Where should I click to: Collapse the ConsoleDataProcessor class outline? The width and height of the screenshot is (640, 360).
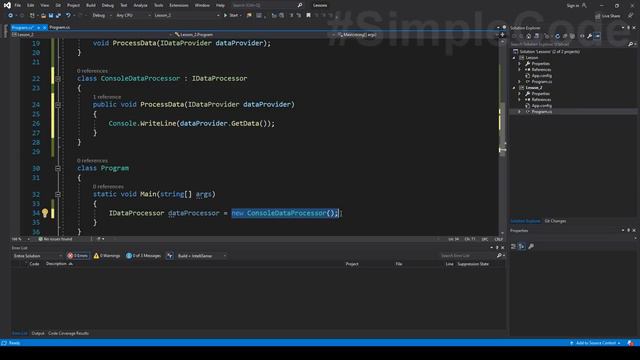[58, 78]
